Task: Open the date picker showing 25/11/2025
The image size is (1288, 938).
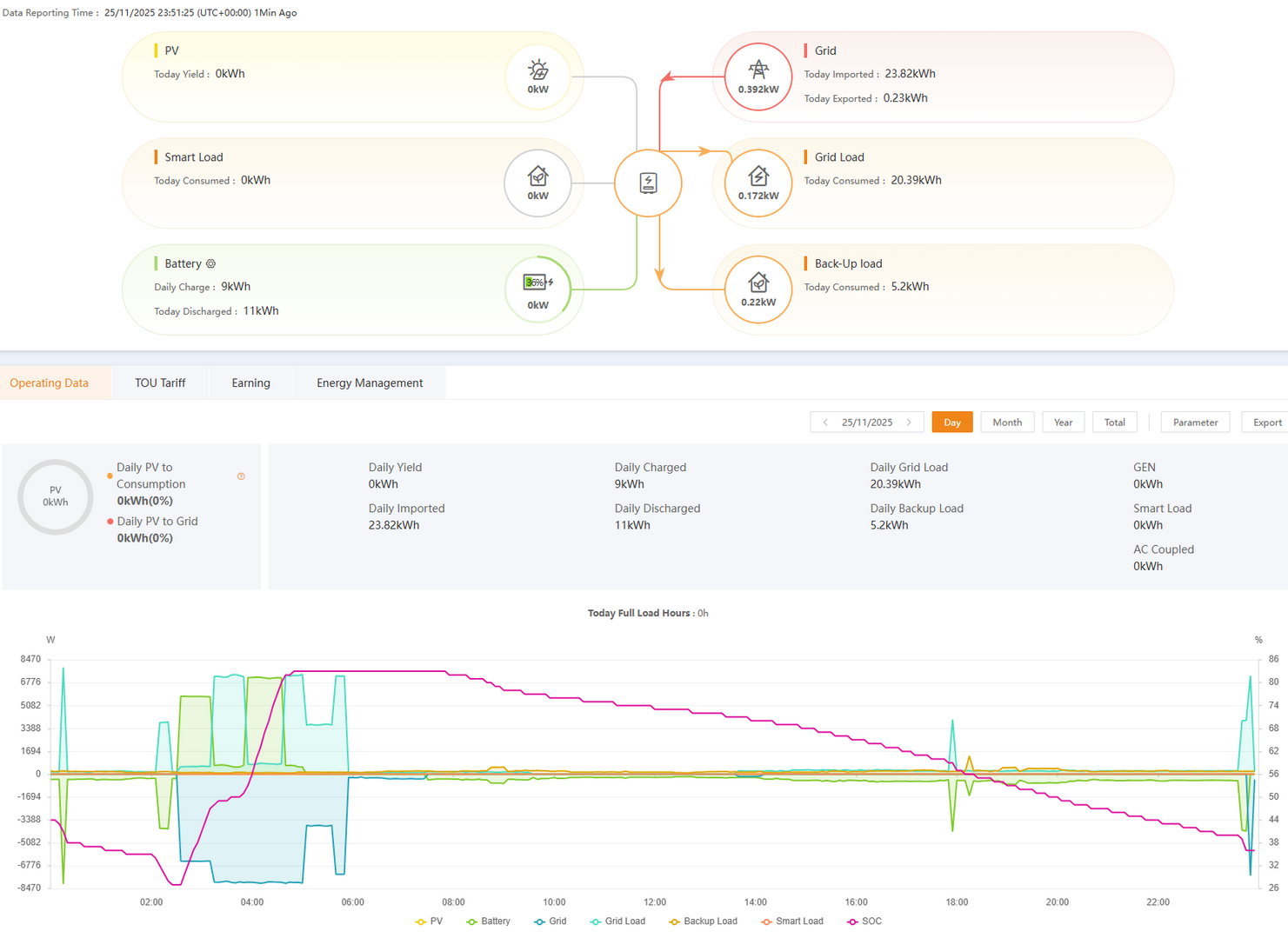Action: (x=867, y=422)
